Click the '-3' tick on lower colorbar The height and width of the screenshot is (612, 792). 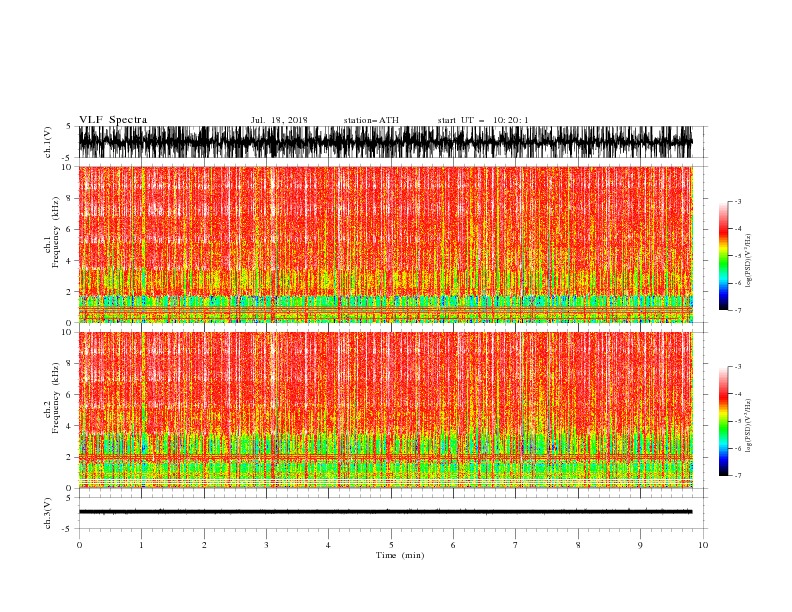737,367
